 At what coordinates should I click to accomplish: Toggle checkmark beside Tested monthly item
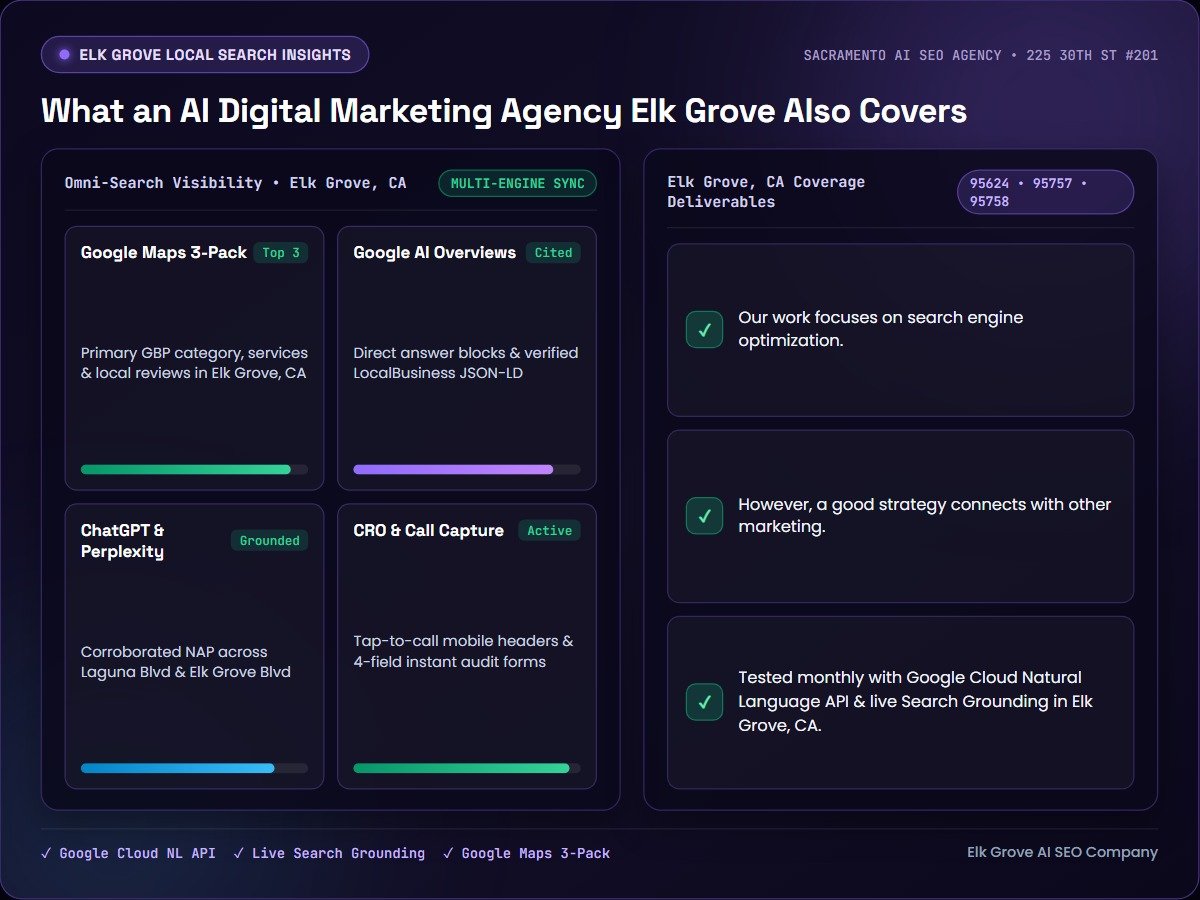click(x=705, y=702)
